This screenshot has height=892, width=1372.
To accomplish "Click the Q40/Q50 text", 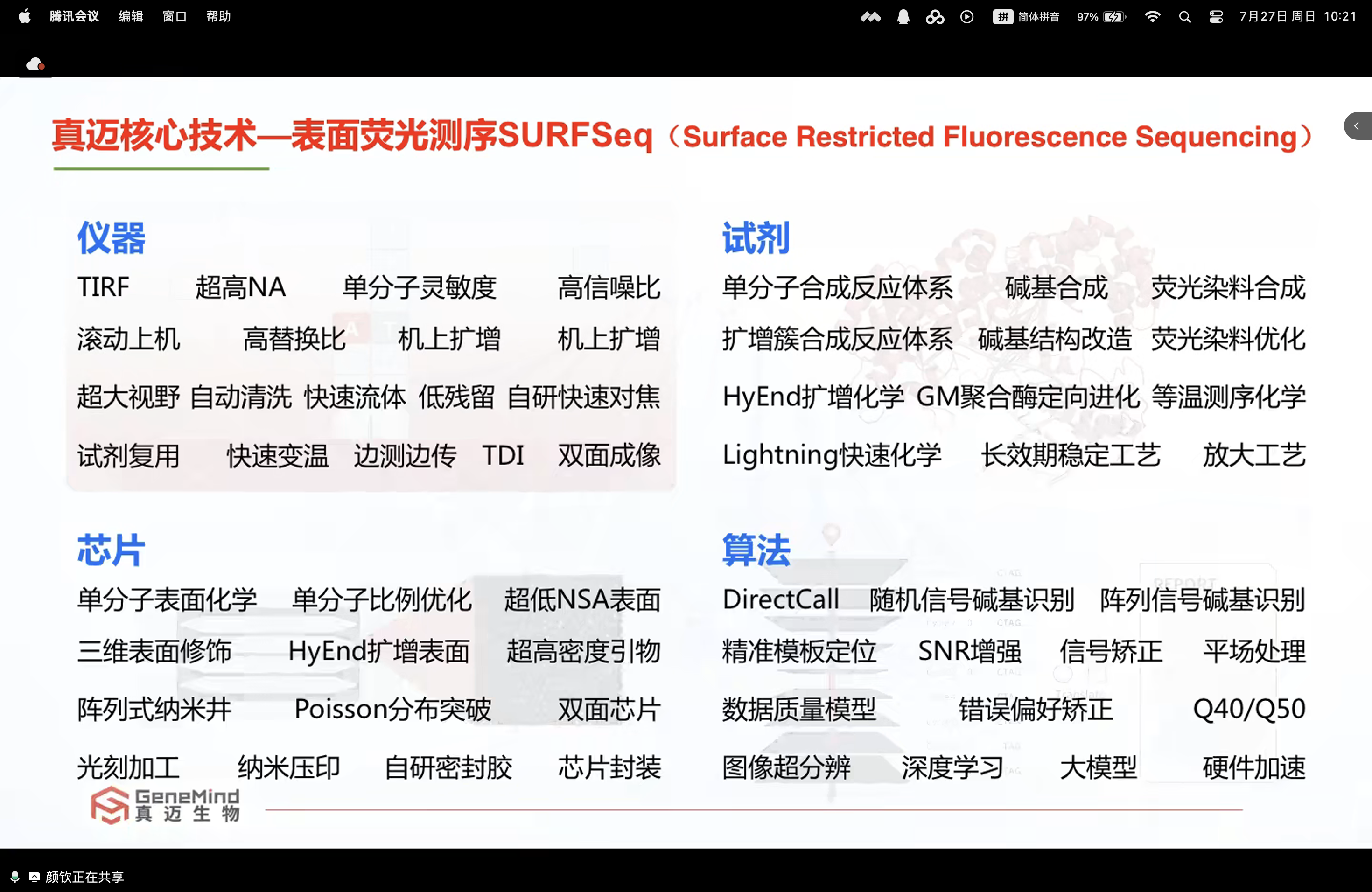I will (1249, 709).
